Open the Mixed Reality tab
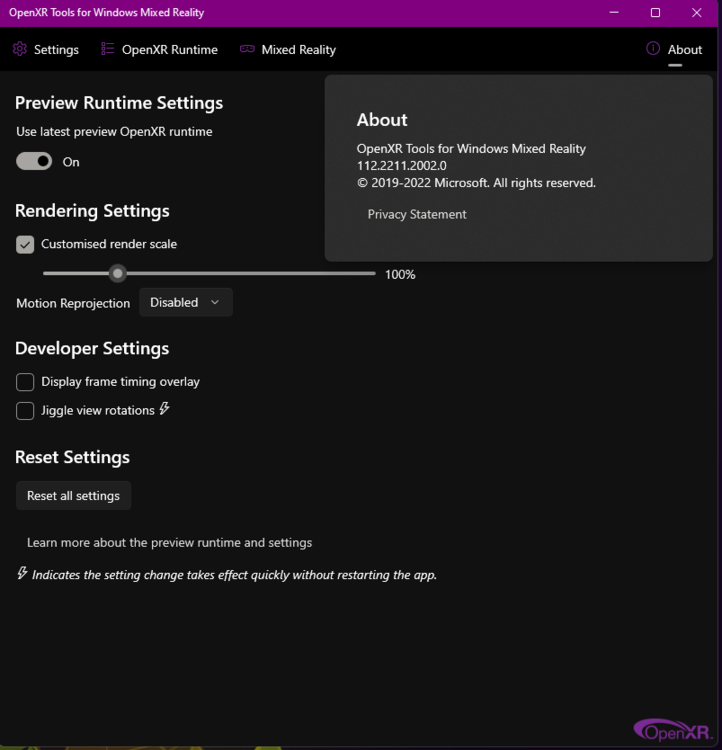722x750 pixels. (298, 49)
